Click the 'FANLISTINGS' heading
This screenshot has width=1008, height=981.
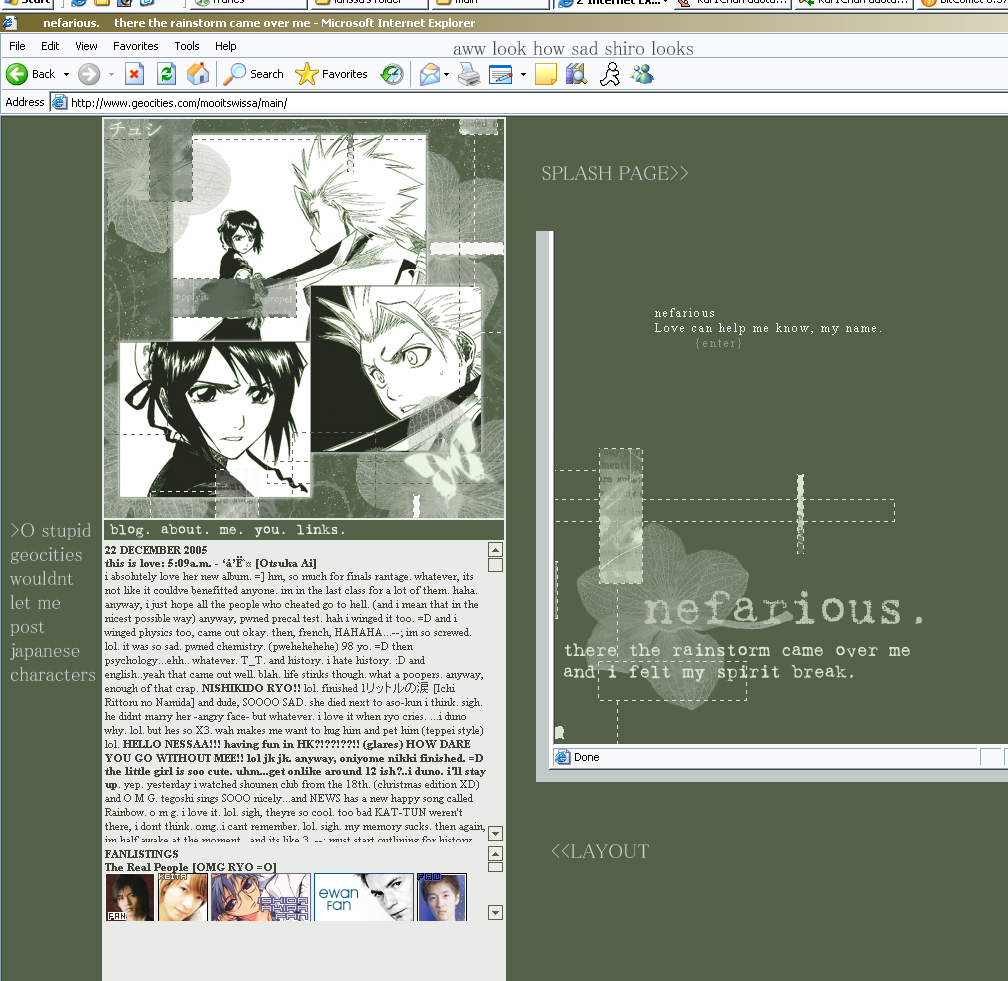141,854
